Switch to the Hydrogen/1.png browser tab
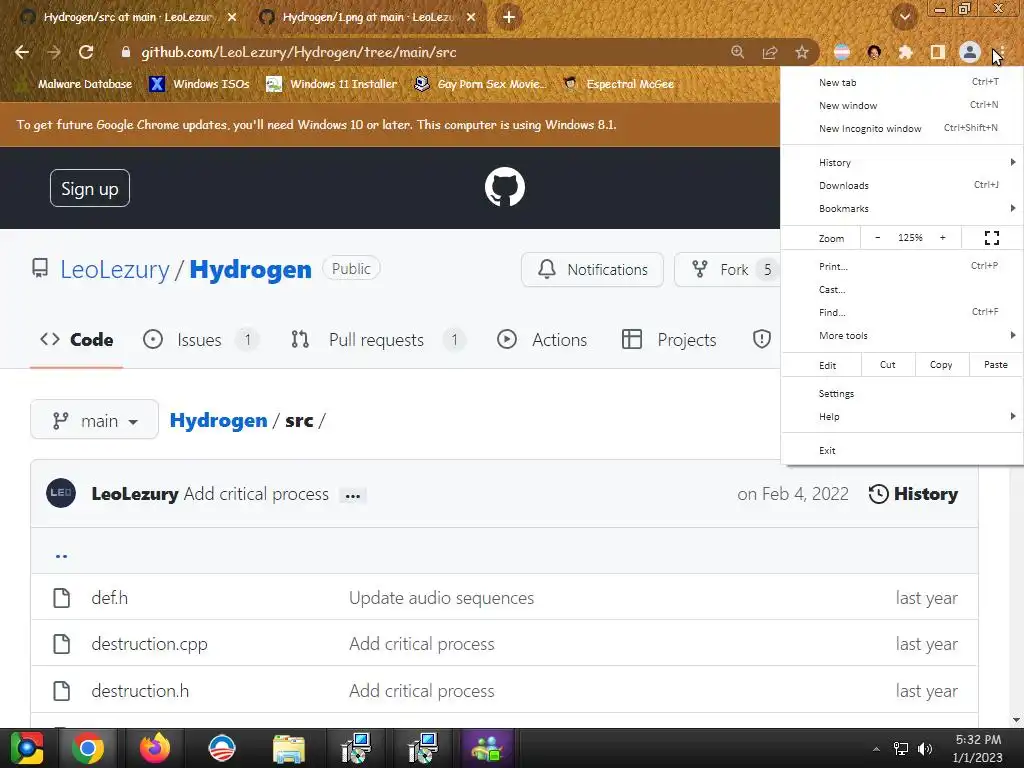The height and width of the screenshot is (768, 1024). [x=368, y=17]
